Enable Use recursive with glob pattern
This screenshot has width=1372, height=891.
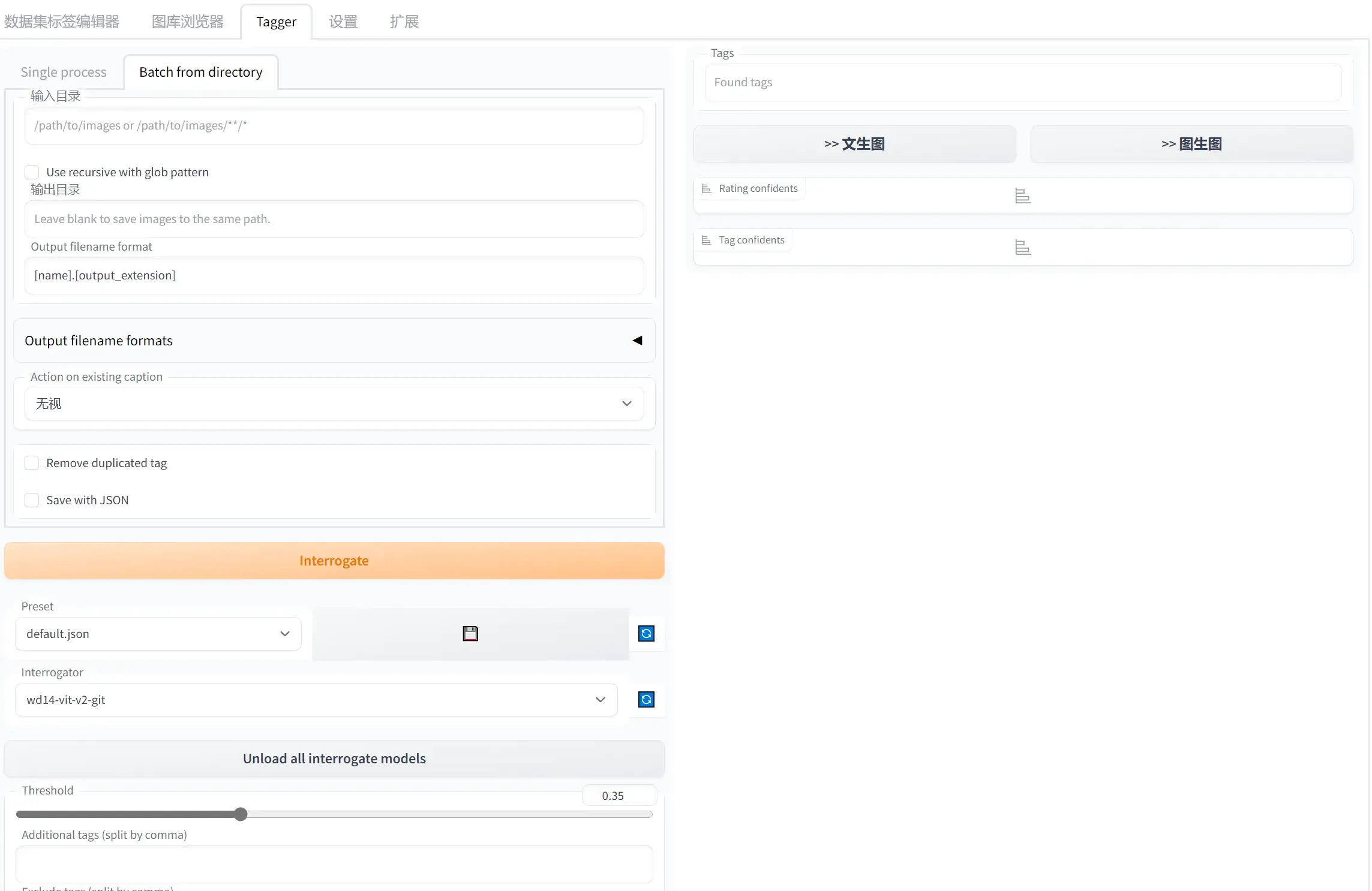[32, 173]
